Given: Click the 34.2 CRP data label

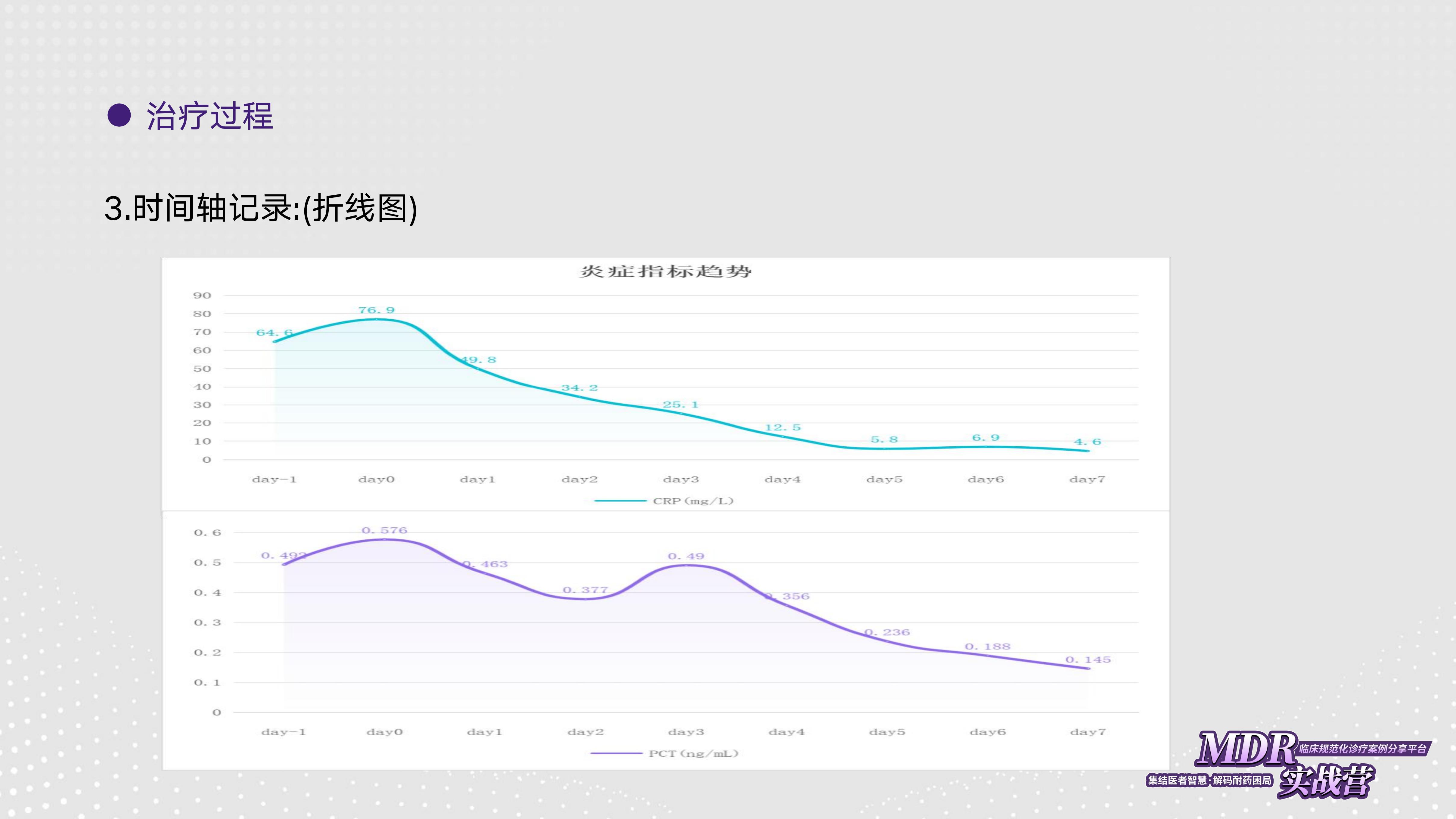Looking at the screenshot, I should [579, 388].
